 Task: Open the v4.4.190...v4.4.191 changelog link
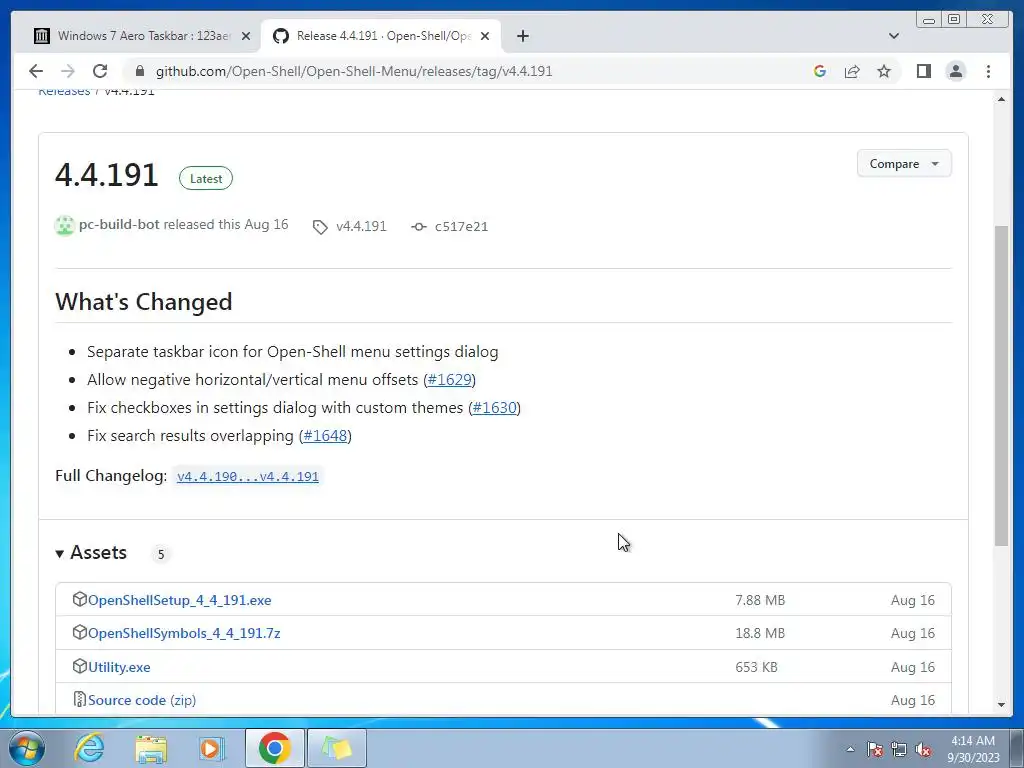click(x=248, y=476)
